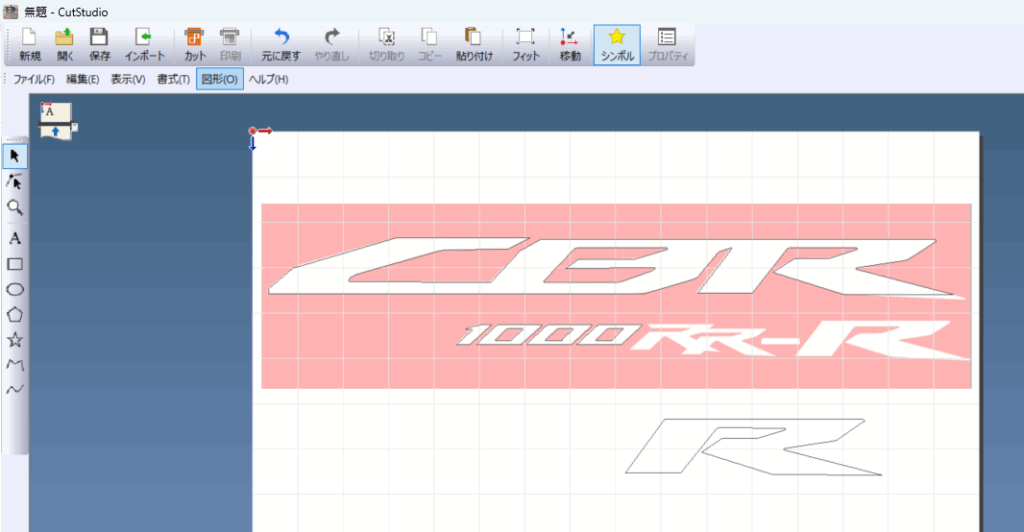This screenshot has height=532, width=1024.
Task: Open the 図形(O) menu
Action: (x=220, y=79)
